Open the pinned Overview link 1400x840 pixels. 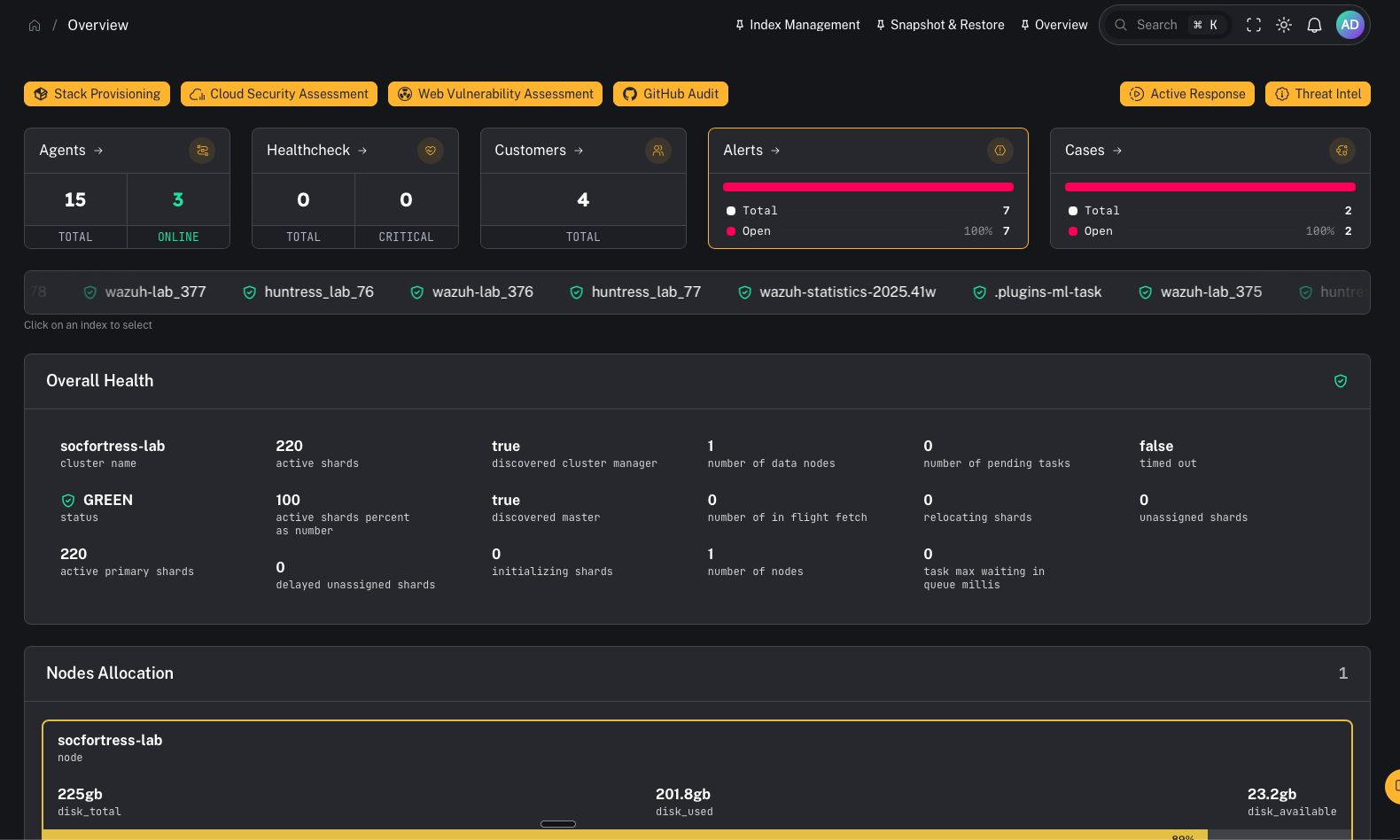[1054, 25]
